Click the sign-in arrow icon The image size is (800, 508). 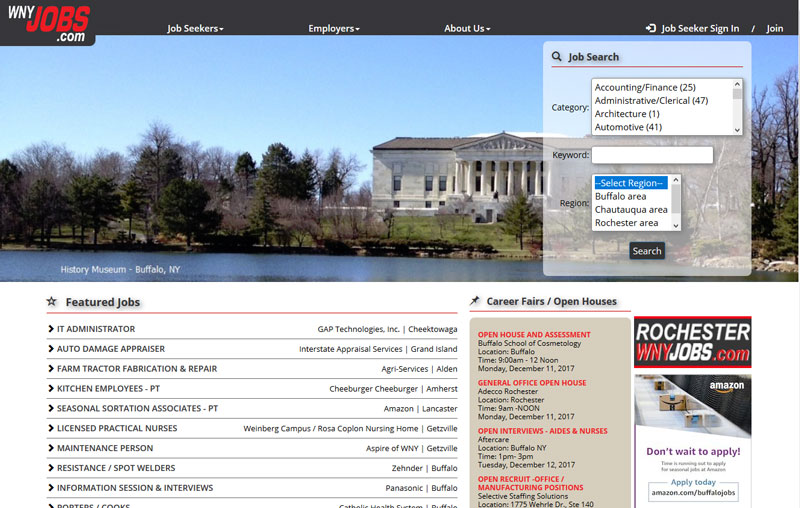pos(651,28)
